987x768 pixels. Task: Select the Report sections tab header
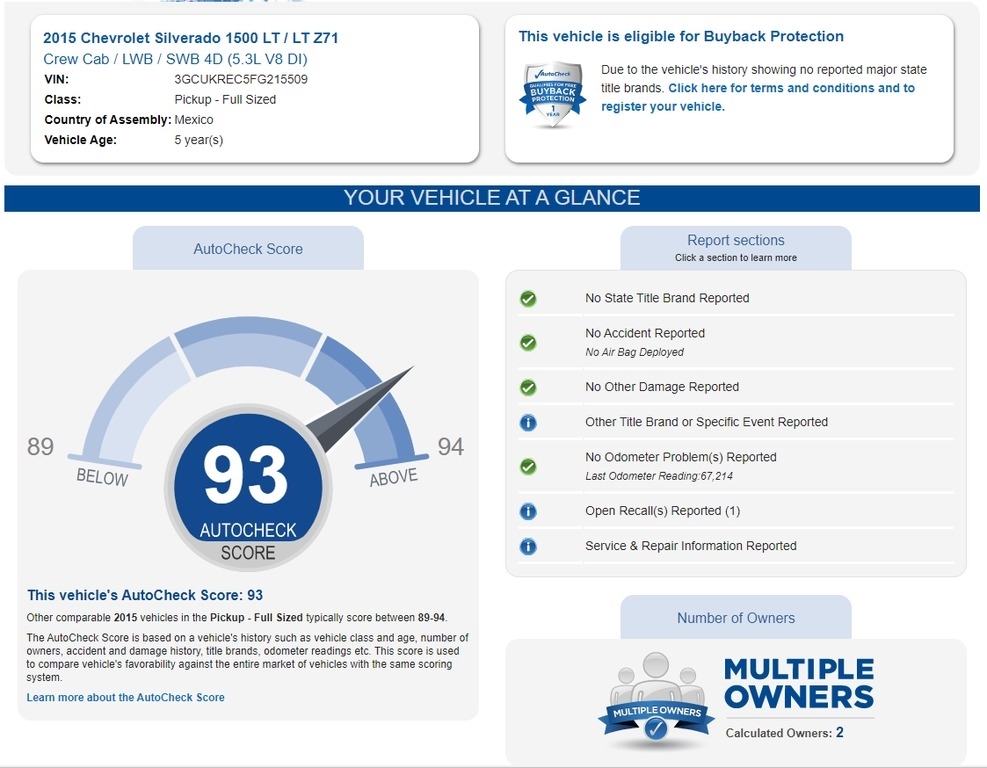point(736,247)
